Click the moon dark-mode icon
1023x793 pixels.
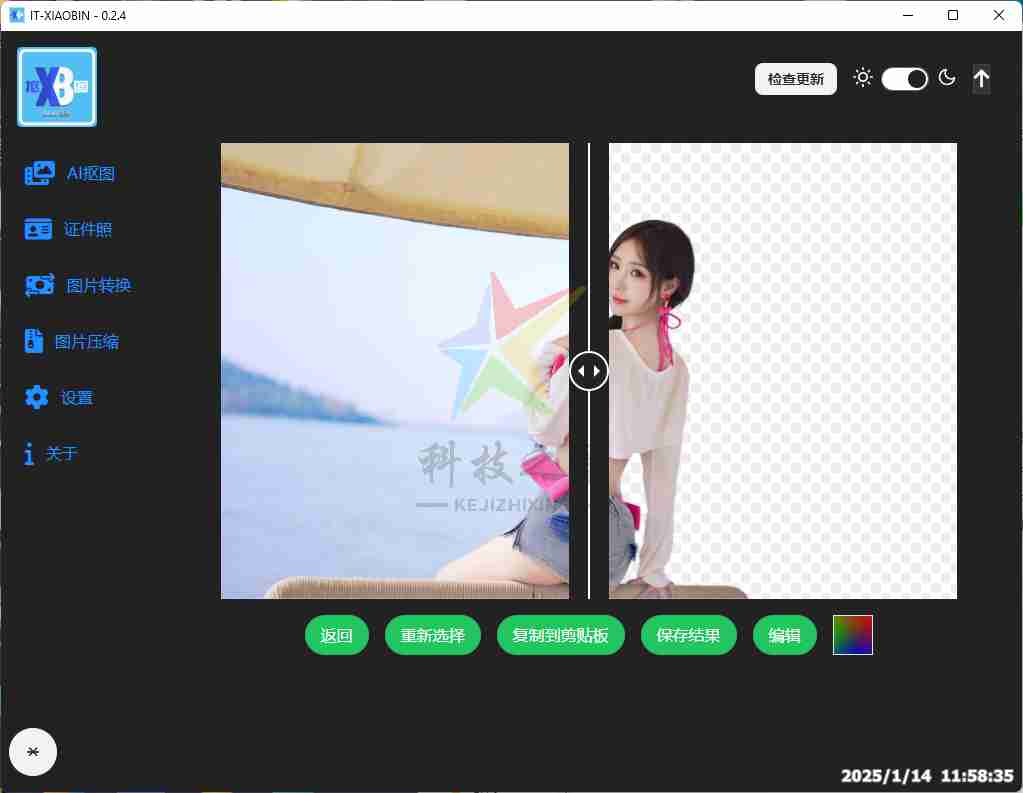click(x=947, y=78)
